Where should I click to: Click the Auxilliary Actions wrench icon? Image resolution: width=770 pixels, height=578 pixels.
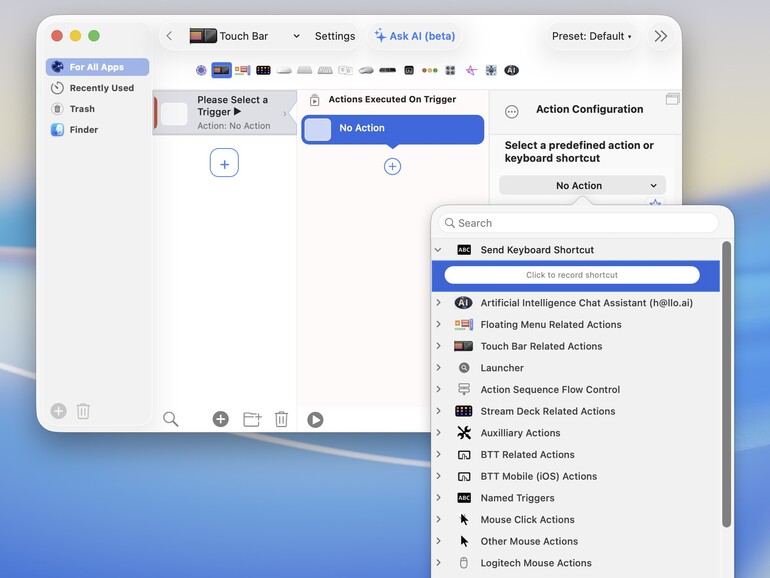(464, 433)
